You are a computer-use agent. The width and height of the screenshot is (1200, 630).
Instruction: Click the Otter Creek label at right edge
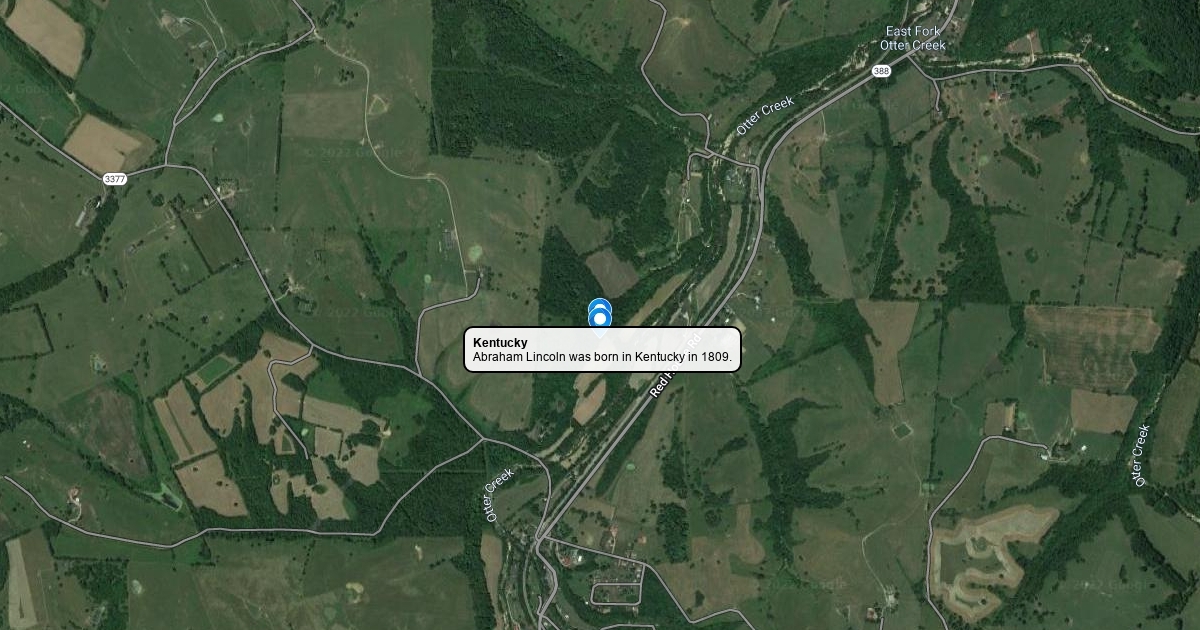pyautogui.click(x=1140, y=455)
